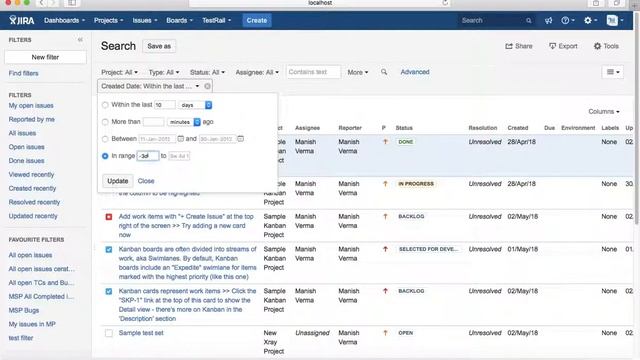The image size is (640, 360).
Task: Open the Dashboards menu
Action: (x=64, y=20)
